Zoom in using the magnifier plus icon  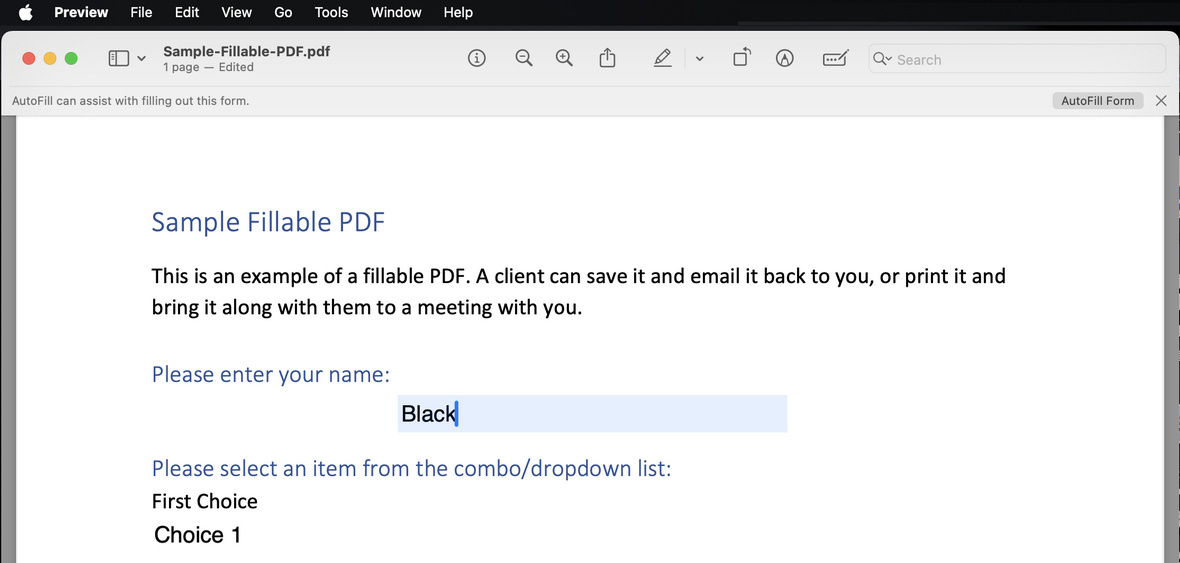point(564,59)
